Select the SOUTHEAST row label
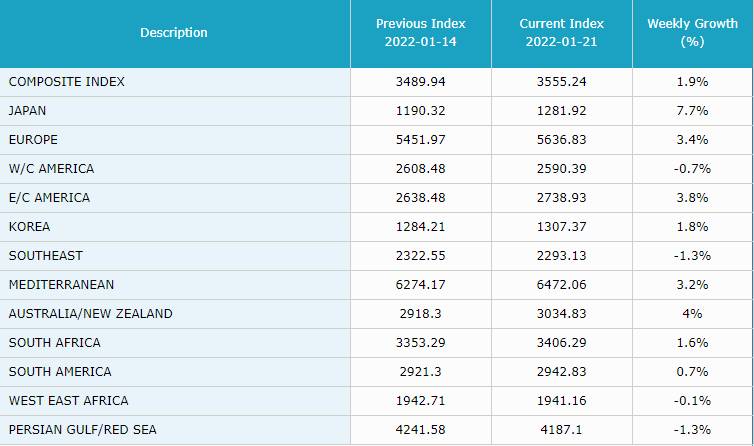The width and height of the screenshot is (754, 446). (x=45, y=256)
